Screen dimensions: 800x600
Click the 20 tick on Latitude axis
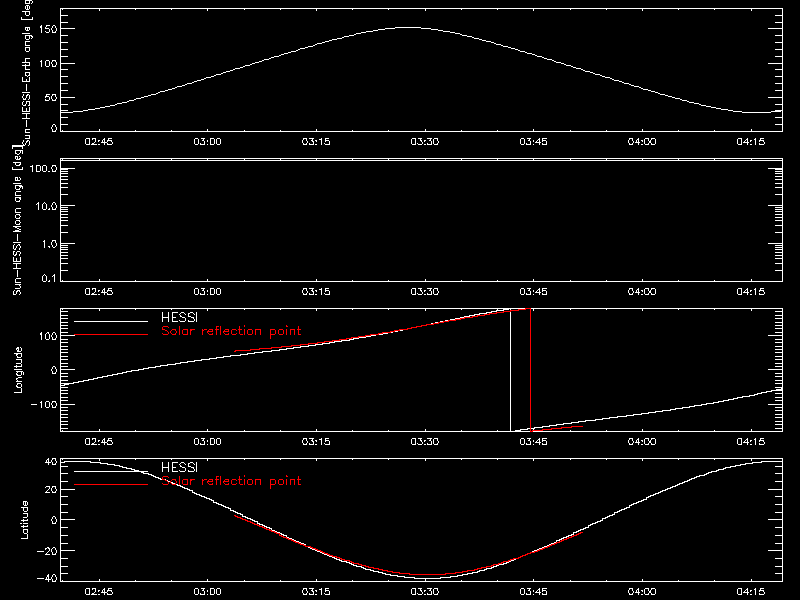tap(51, 489)
